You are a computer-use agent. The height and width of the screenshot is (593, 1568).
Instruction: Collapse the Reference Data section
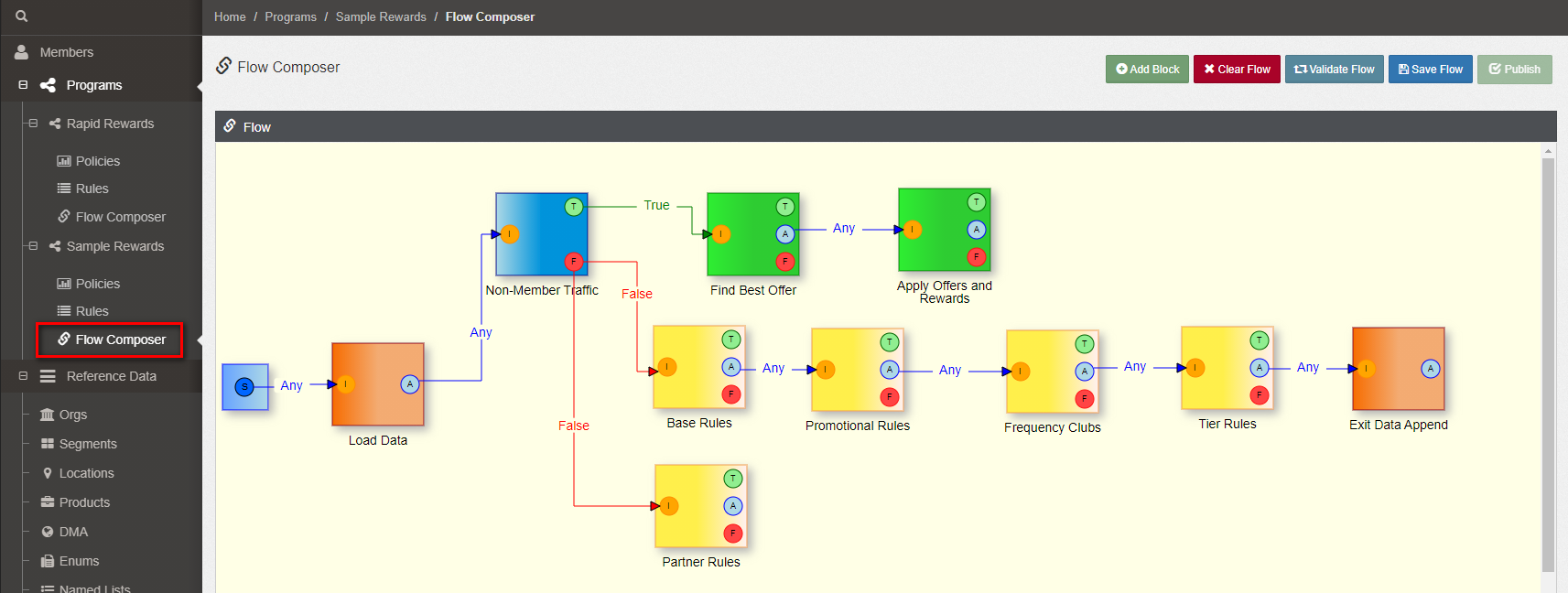coord(23,376)
